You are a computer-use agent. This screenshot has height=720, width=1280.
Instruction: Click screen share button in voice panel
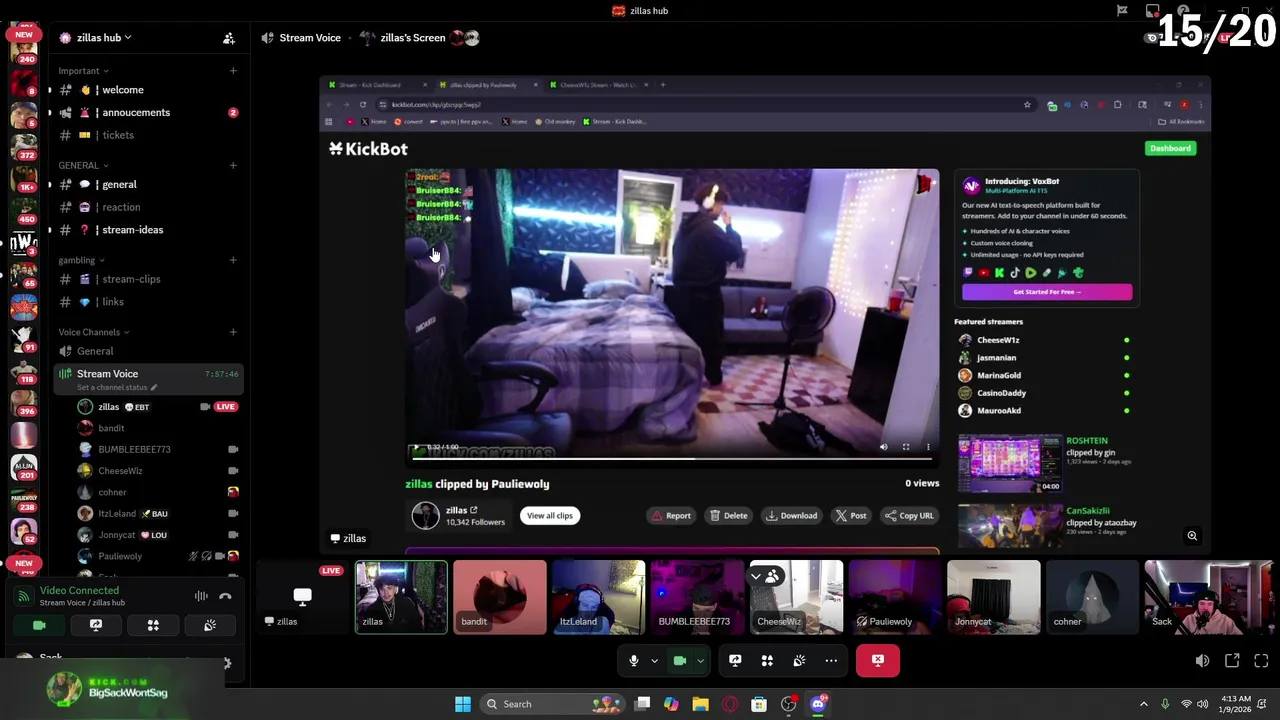click(96, 625)
